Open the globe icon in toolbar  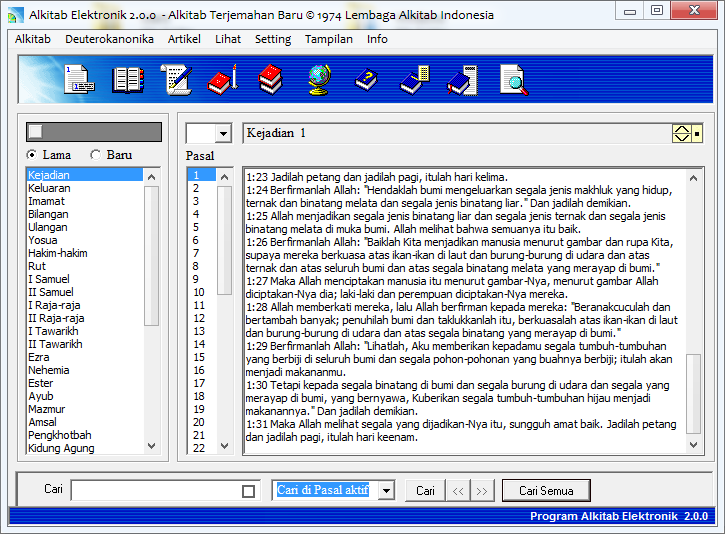point(319,80)
